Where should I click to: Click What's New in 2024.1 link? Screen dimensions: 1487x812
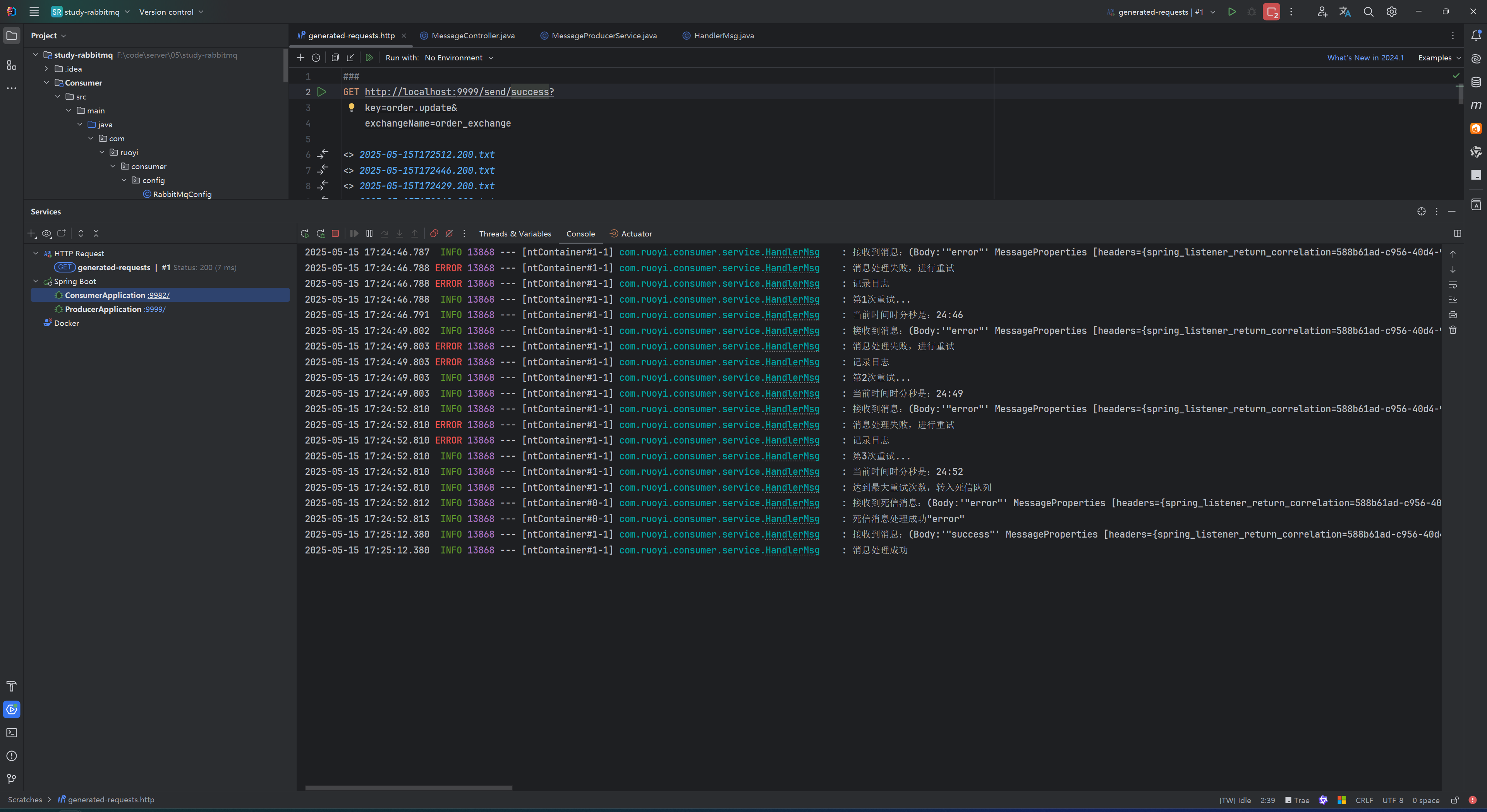[x=1365, y=58]
